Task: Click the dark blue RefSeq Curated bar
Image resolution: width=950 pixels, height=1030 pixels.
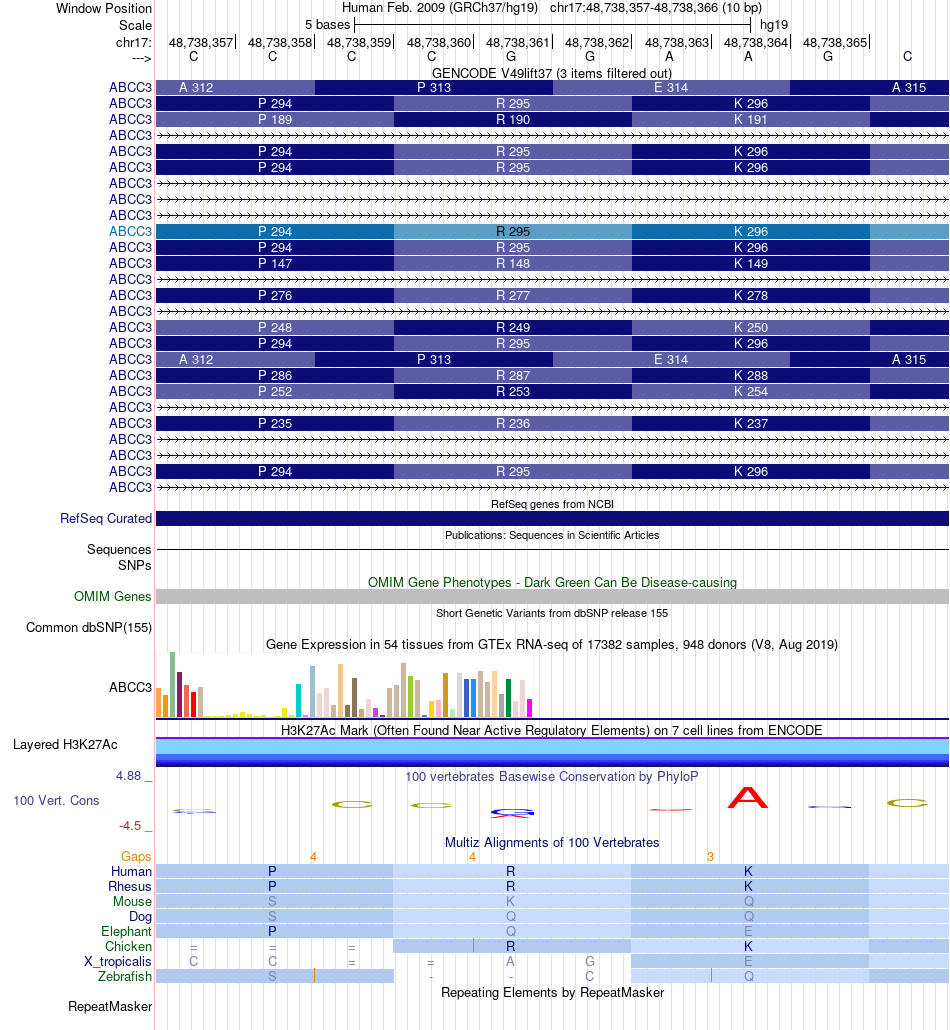Action: (x=553, y=518)
